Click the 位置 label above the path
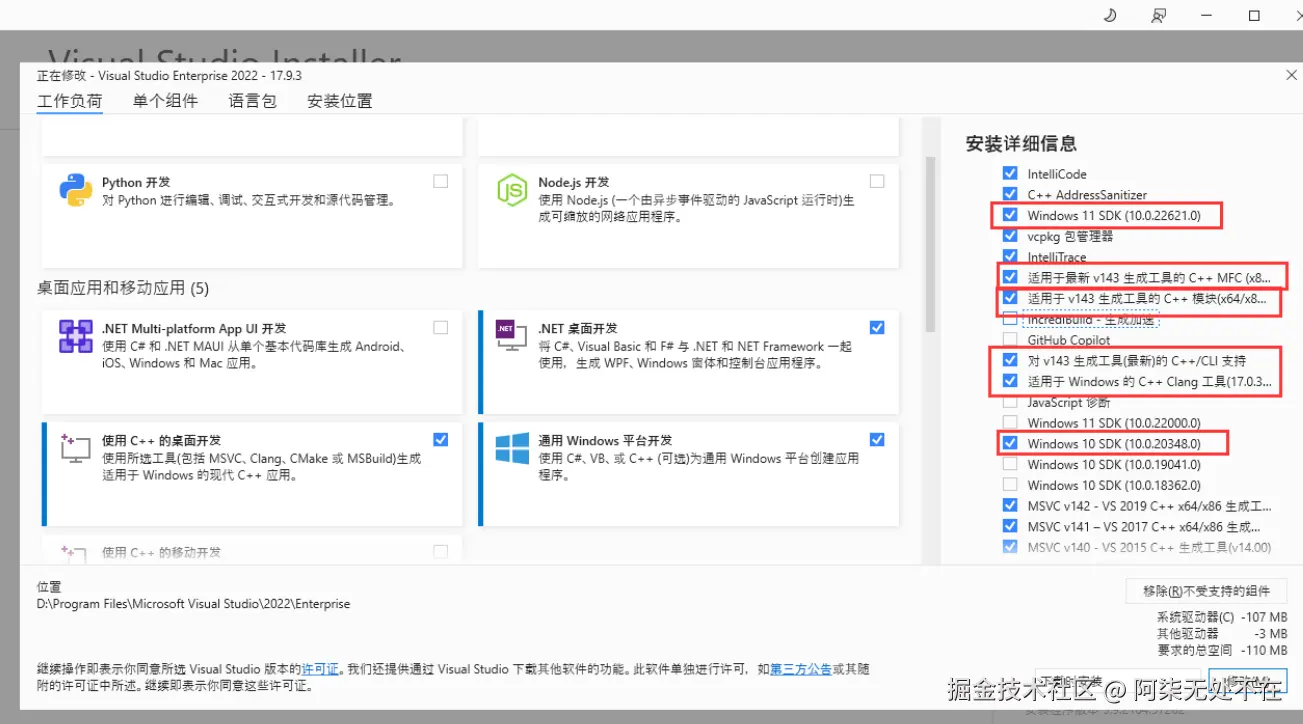The image size is (1303, 724). click(x=49, y=588)
